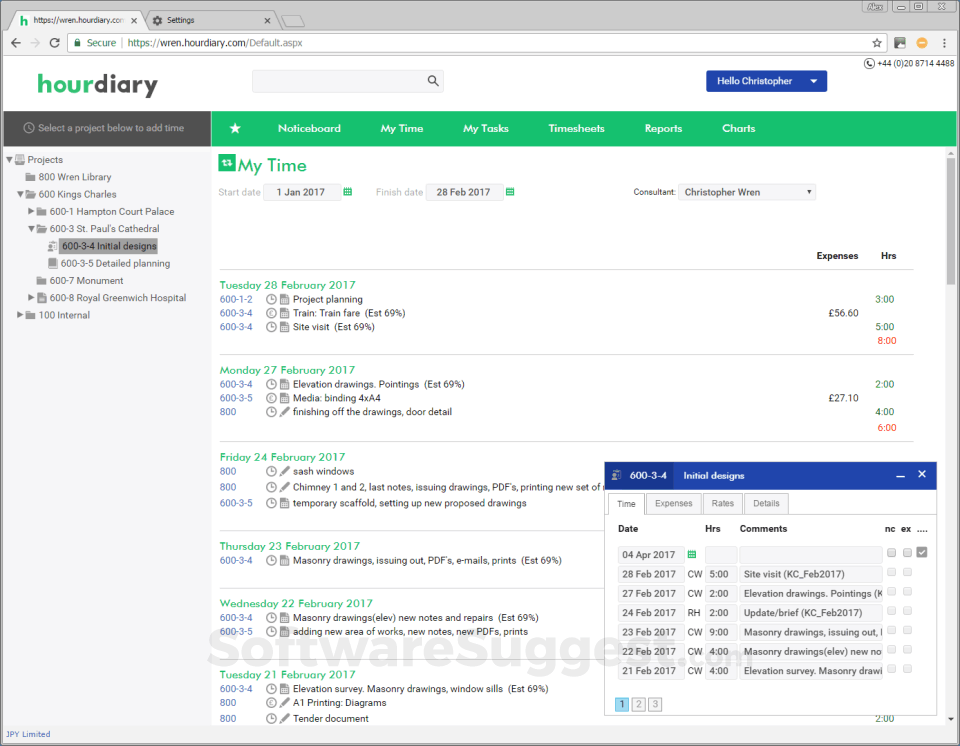960x746 pixels.
Task: Click the clock icon beside Masonry drawings, issuing out
Action: tap(271, 560)
